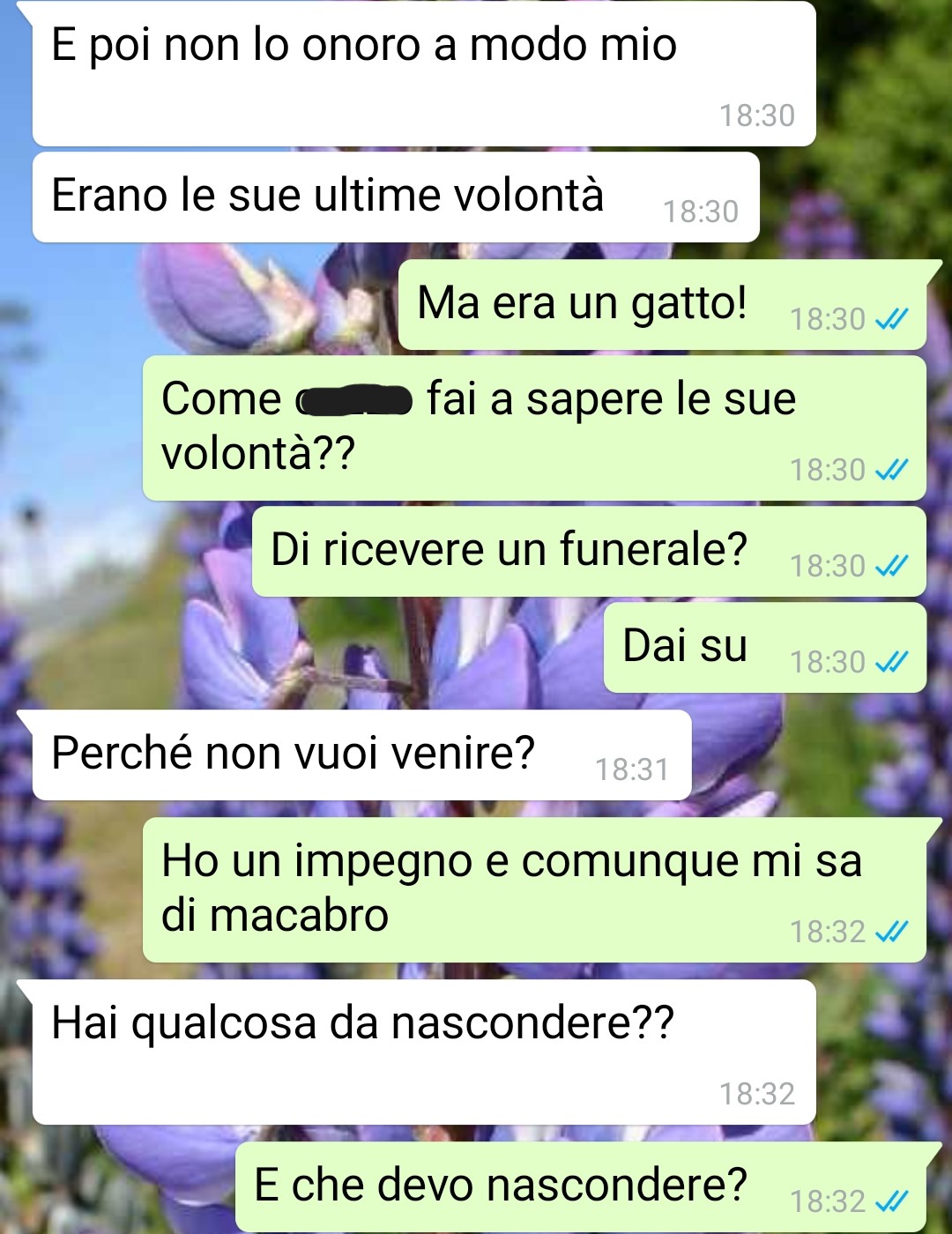The image size is (952, 1234).
Task: Select 'Hai qualcosa da nascondere??' message bubble
Action: coord(423,1052)
